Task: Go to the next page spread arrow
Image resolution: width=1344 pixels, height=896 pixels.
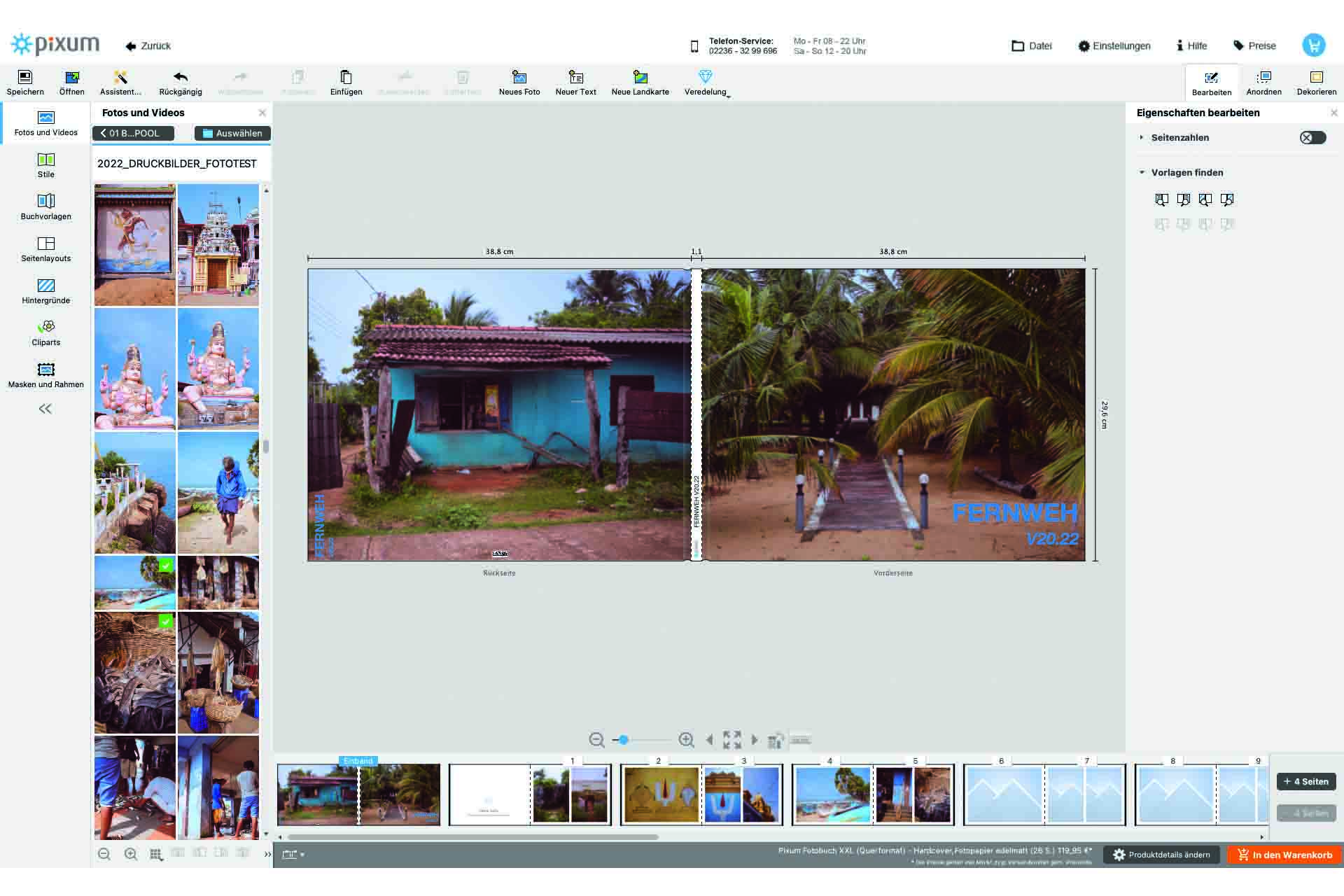Action: pyautogui.click(x=755, y=740)
